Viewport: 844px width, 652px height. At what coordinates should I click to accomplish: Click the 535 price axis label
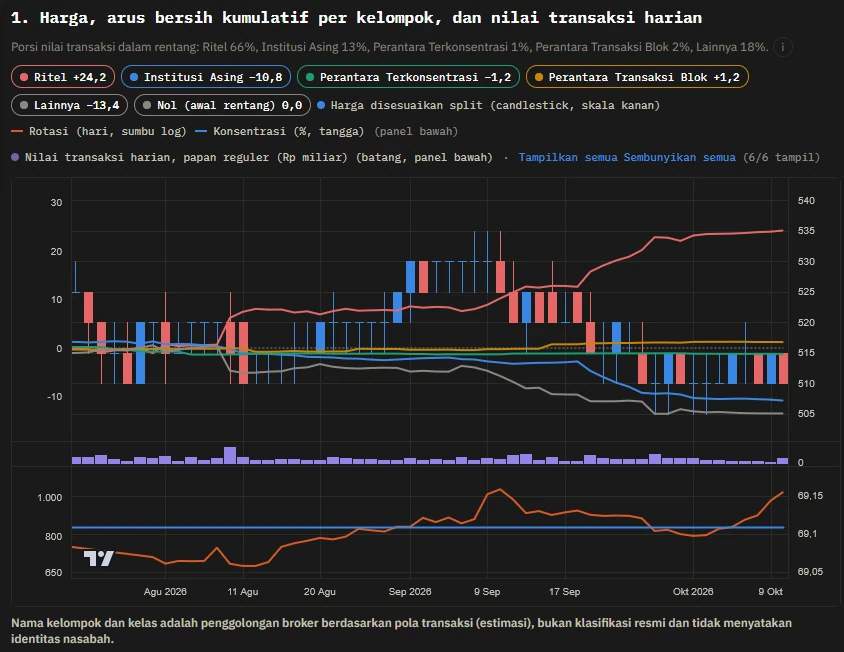[x=806, y=231]
